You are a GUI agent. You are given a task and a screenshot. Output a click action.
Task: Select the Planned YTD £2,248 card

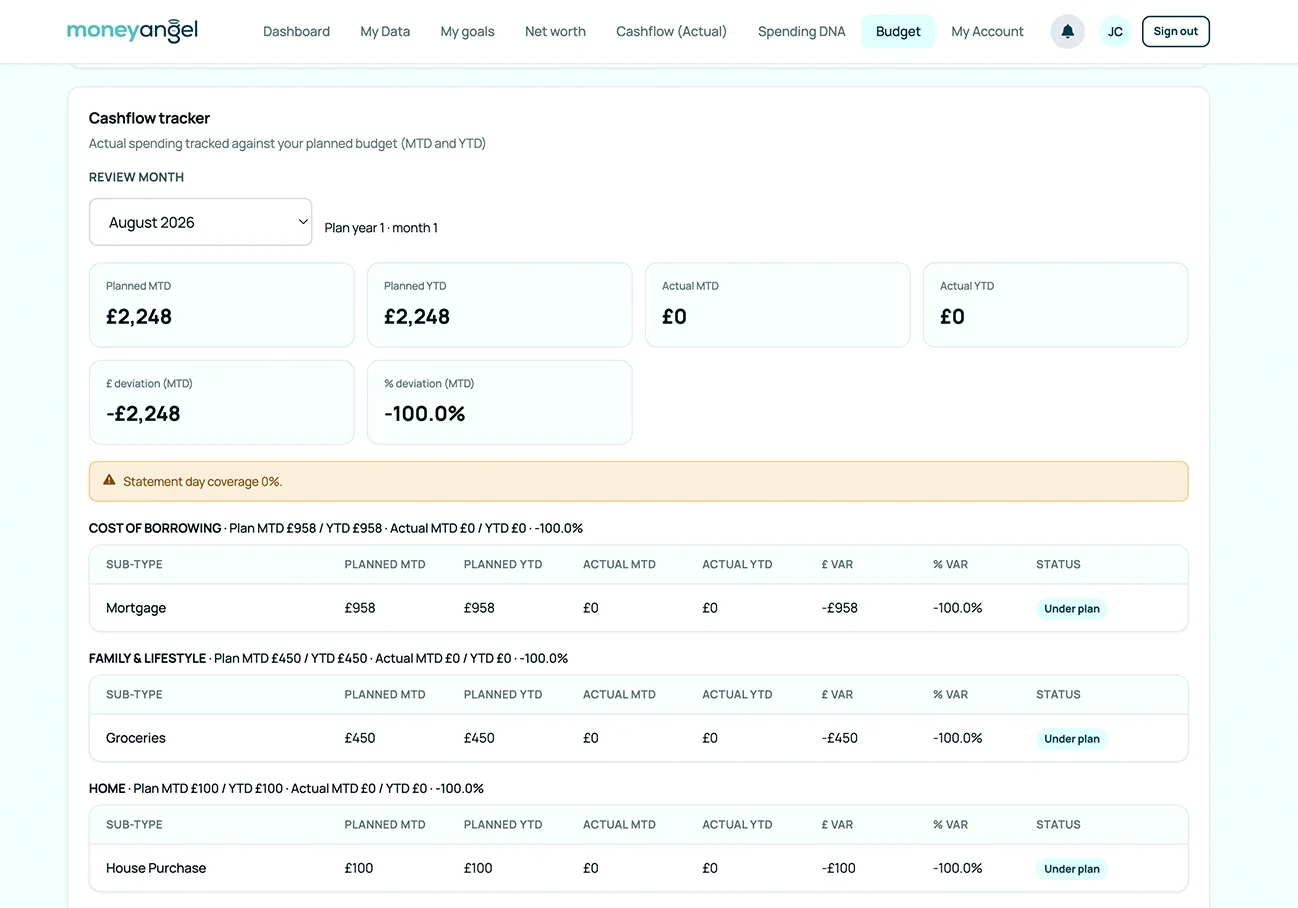(500, 305)
